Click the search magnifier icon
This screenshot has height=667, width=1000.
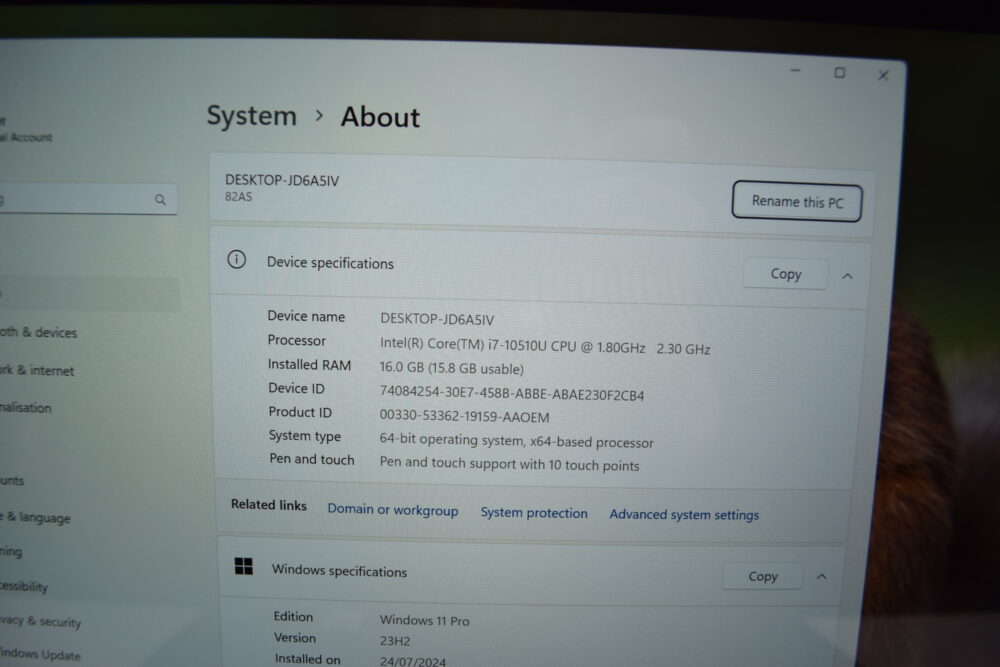(x=160, y=200)
